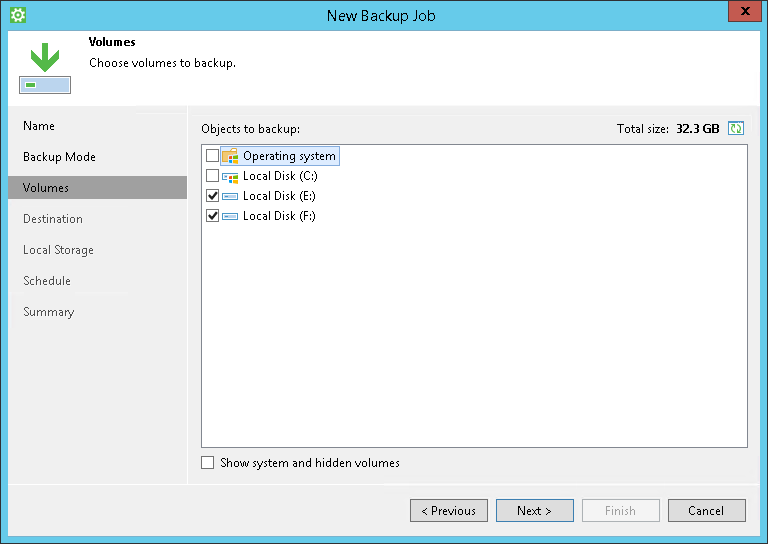This screenshot has height=544, width=768.
Task: Click the gear icon in title bar
Action: click(x=18, y=15)
